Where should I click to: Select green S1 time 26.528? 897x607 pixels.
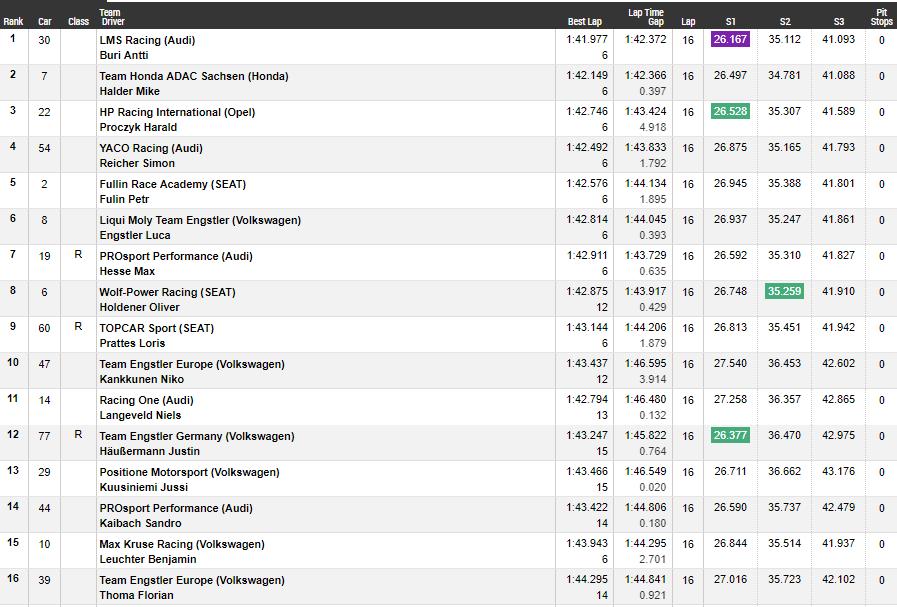731,112
